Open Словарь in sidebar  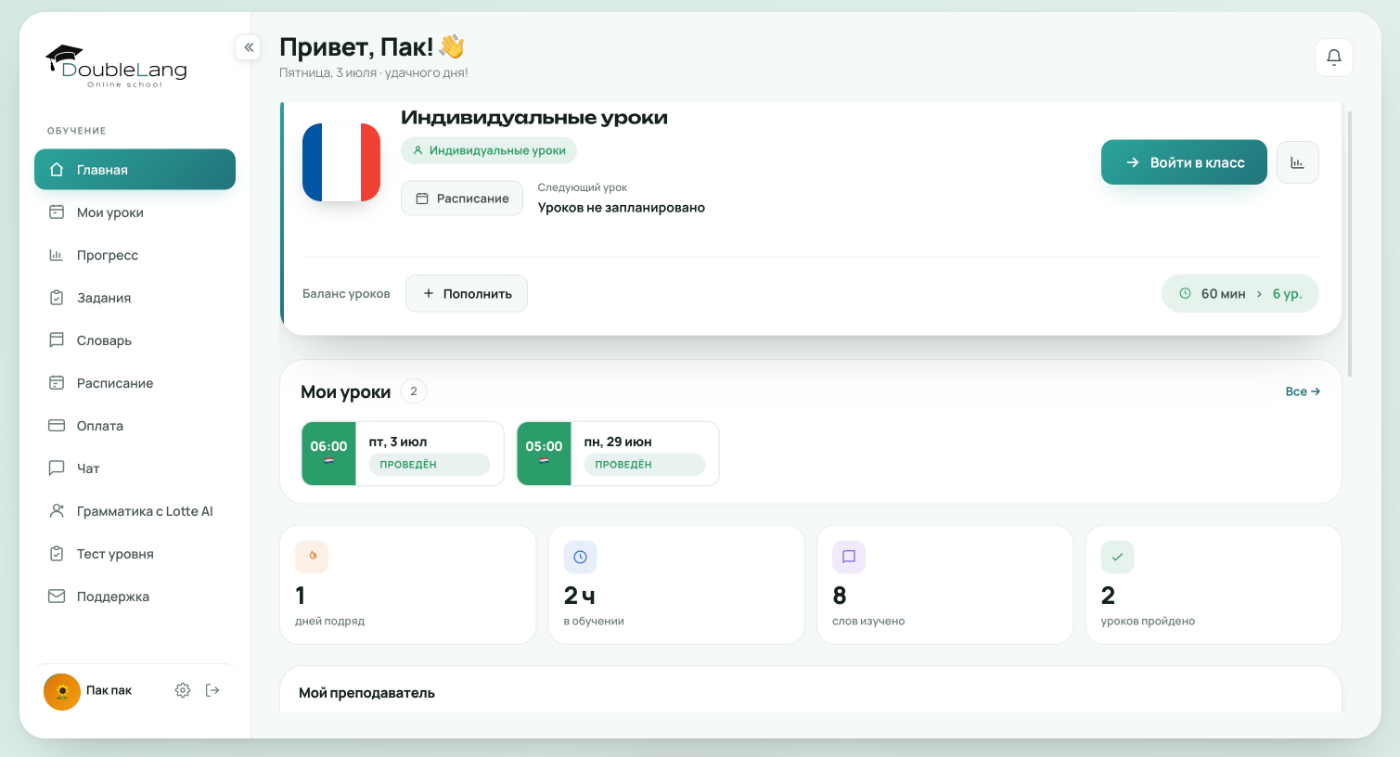point(135,340)
